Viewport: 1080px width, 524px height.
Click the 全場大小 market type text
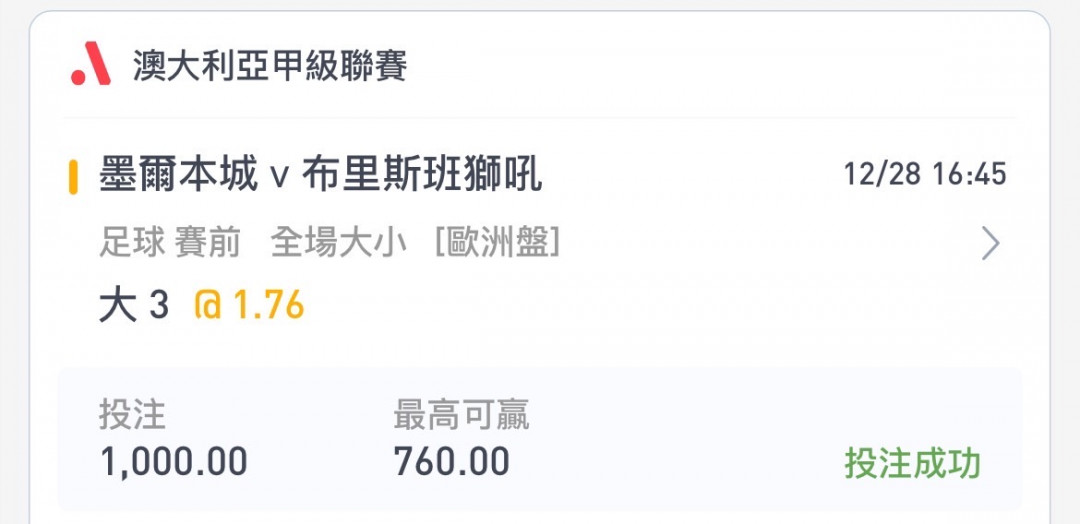click(338, 243)
